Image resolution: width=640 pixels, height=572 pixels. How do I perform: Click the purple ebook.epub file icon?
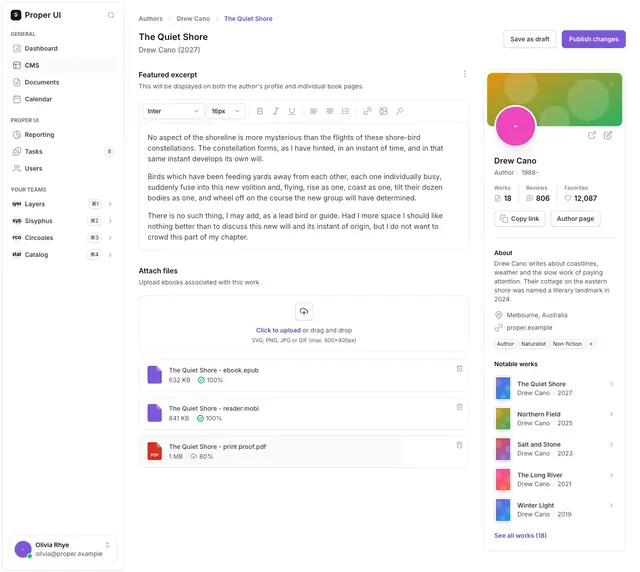pos(154,375)
